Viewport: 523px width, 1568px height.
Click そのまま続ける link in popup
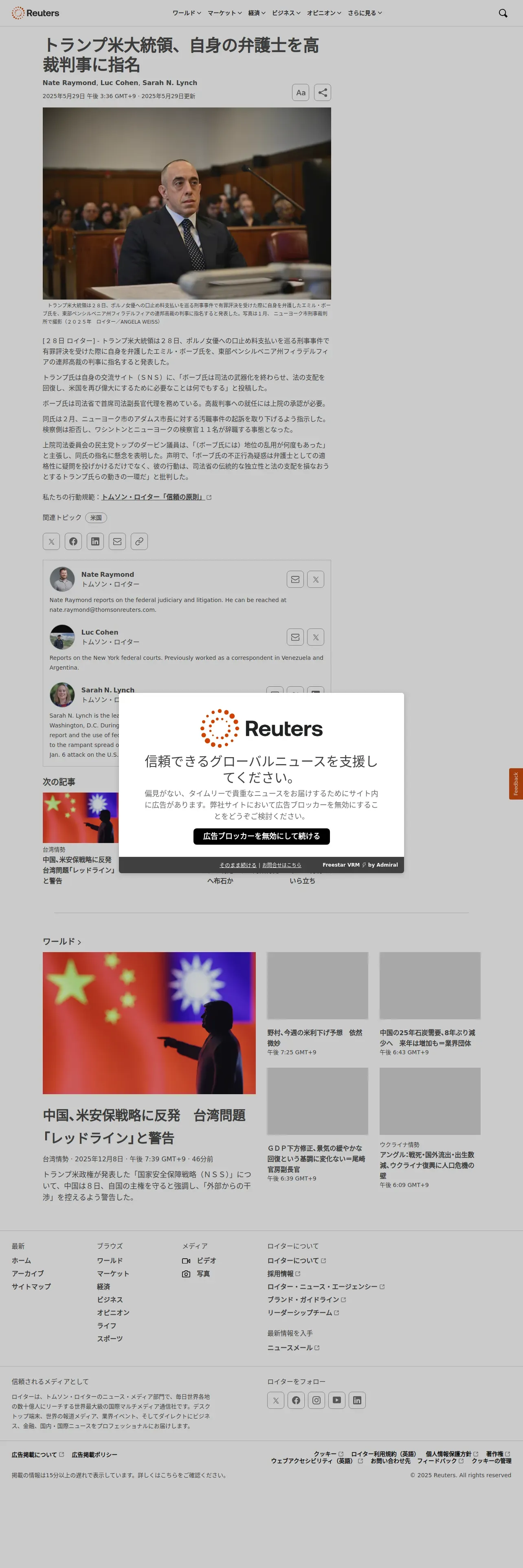pos(238,864)
